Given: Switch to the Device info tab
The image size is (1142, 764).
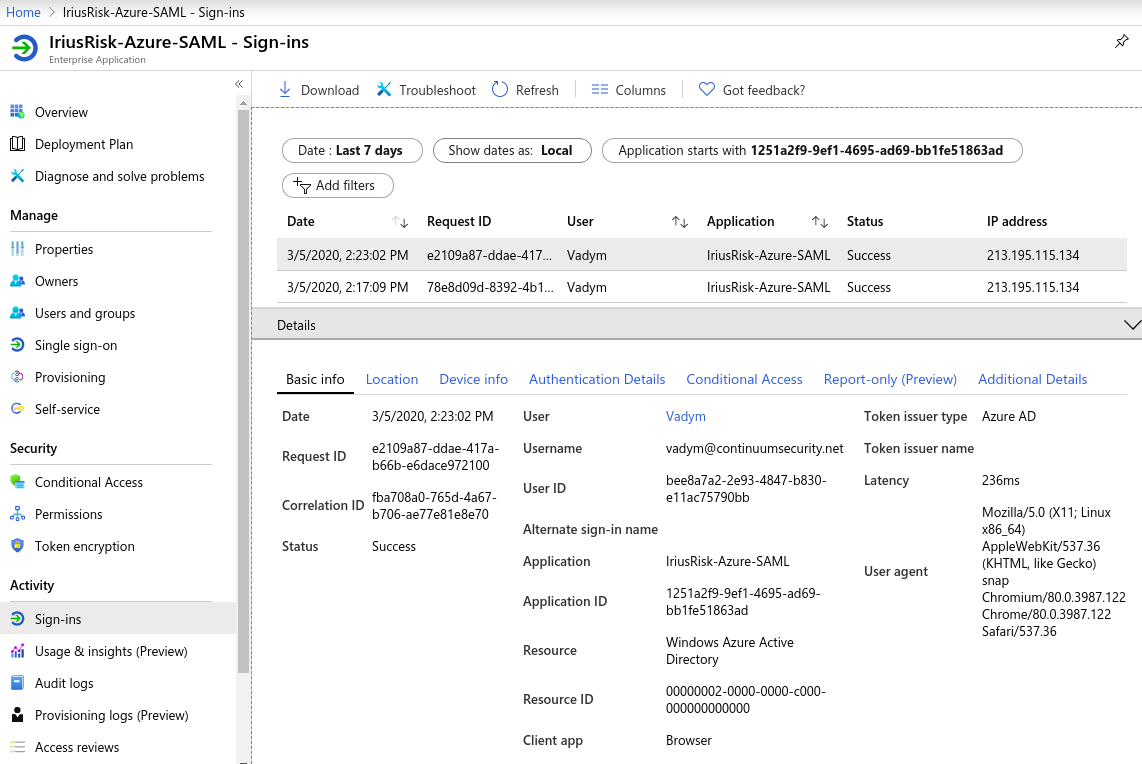Looking at the screenshot, I should (x=473, y=379).
